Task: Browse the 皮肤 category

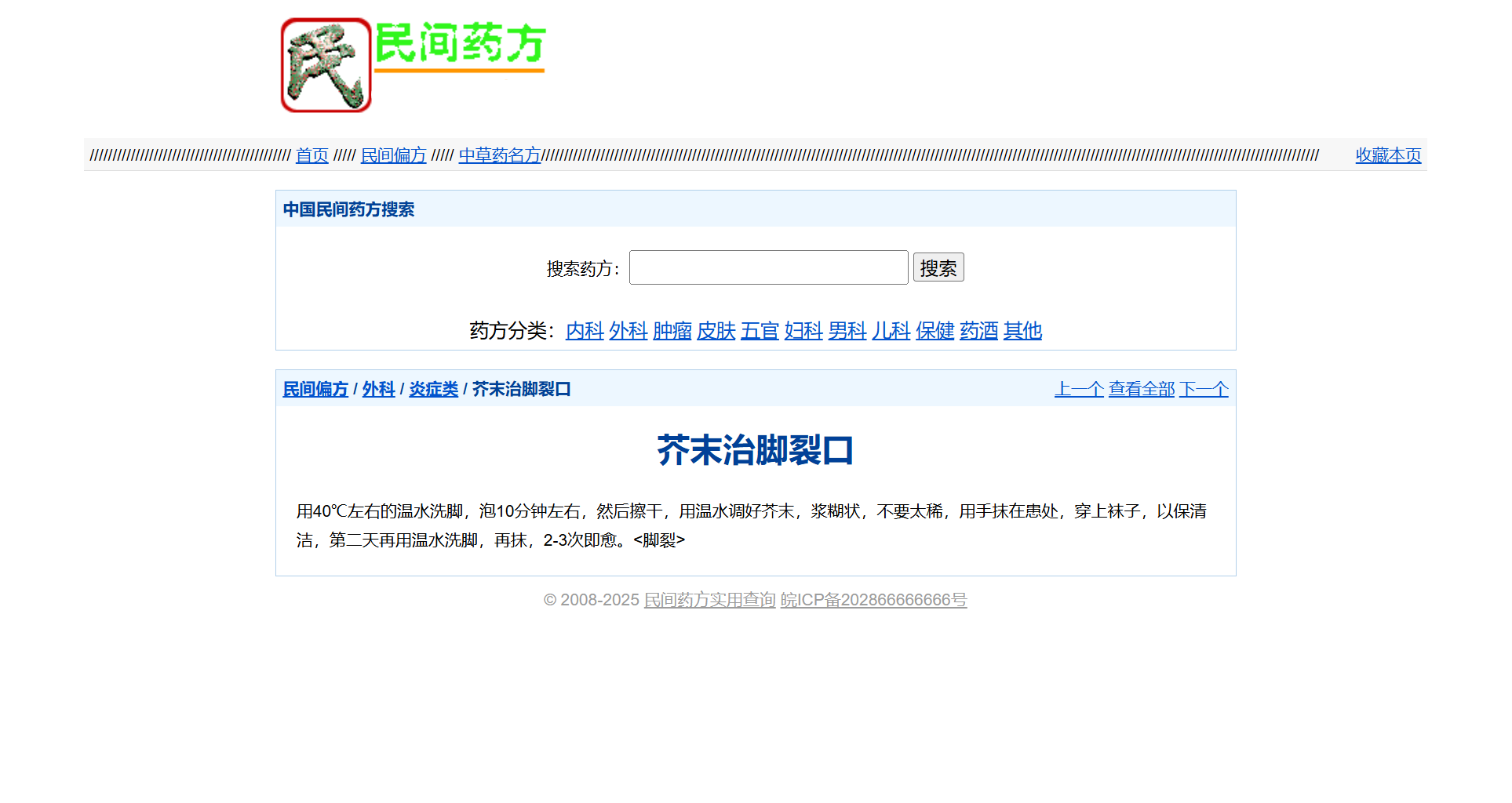Action: [716, 331]
